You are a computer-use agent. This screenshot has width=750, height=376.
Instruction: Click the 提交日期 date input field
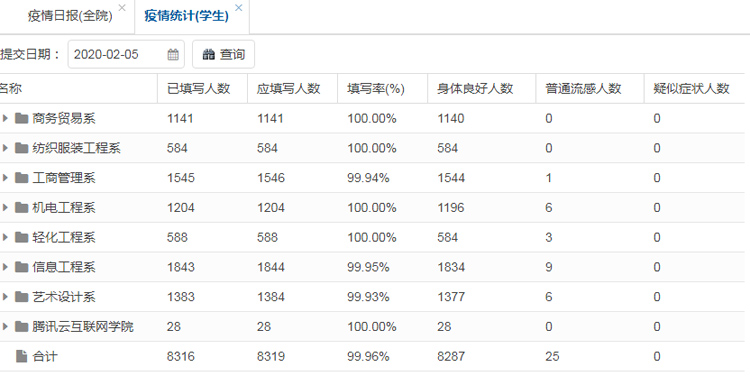(126, 55)
